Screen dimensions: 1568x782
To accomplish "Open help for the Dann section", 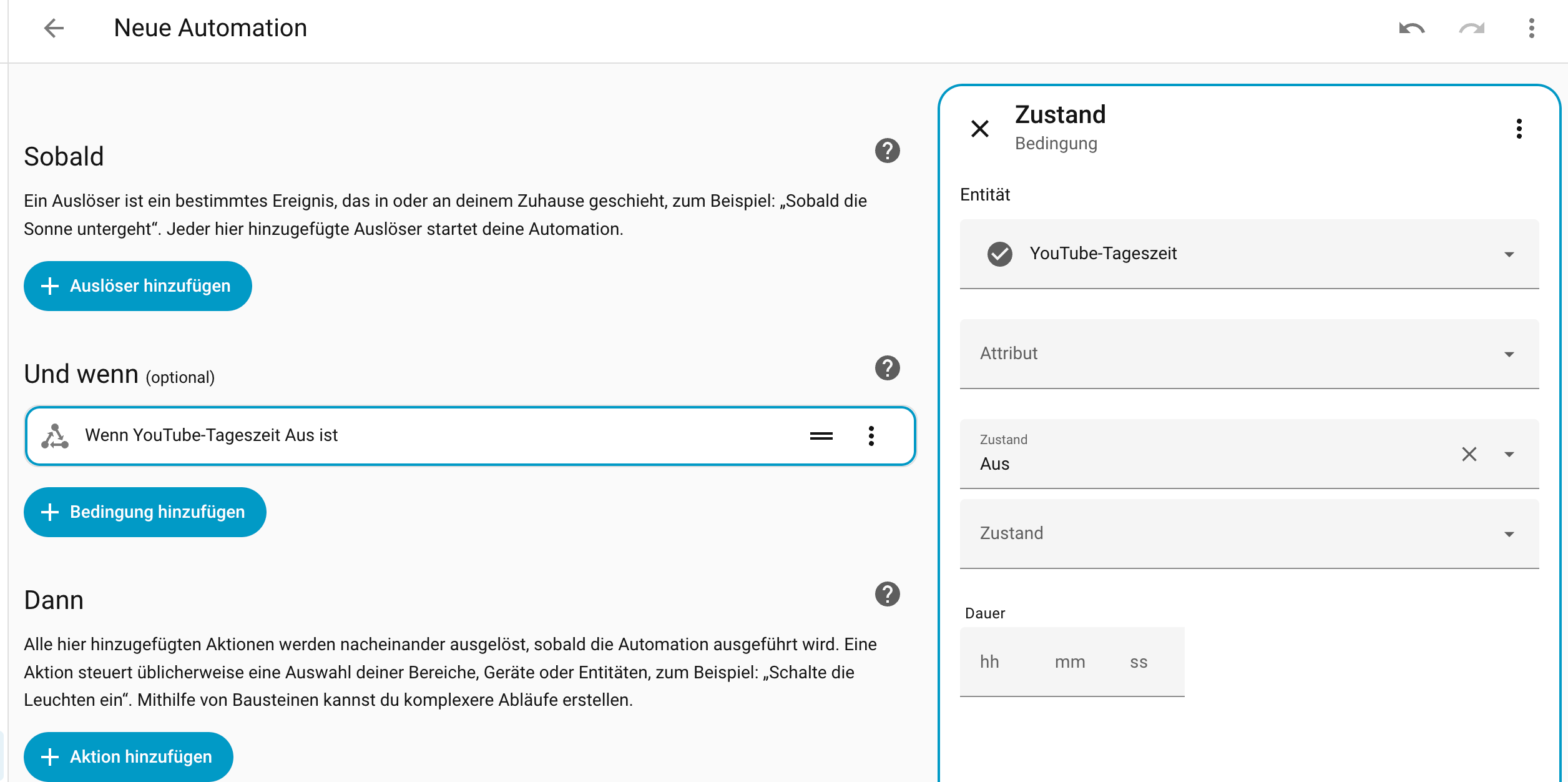I will (887, 594).
